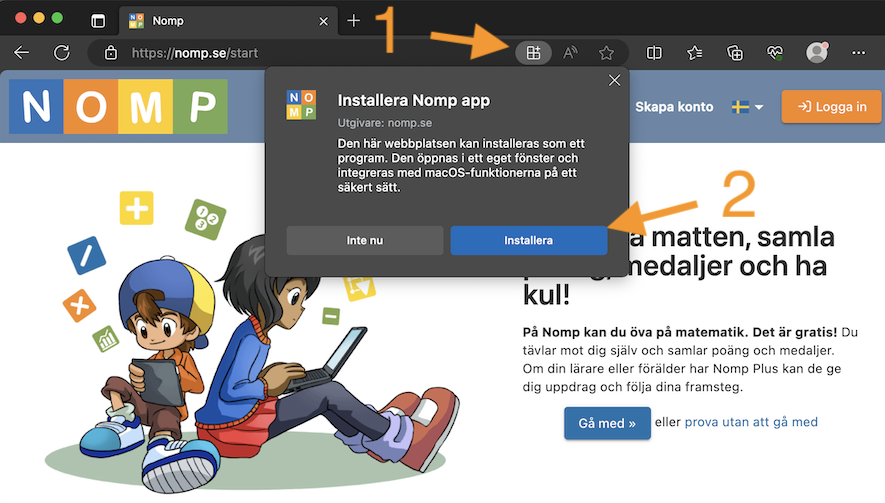Open the app install icon in address bar
Viewport: 885px width, 503px height.
click(533, 53)
